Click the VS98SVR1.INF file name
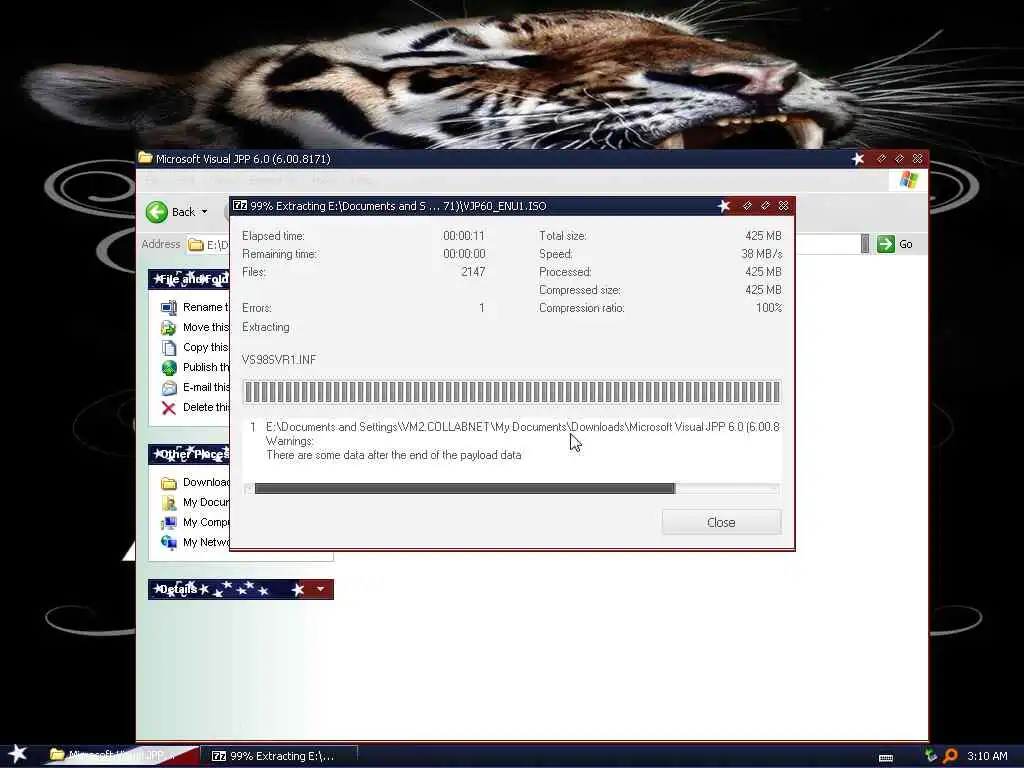This screenshot has height=768, width=1024. pyautogui.click(x=279, y=360)
